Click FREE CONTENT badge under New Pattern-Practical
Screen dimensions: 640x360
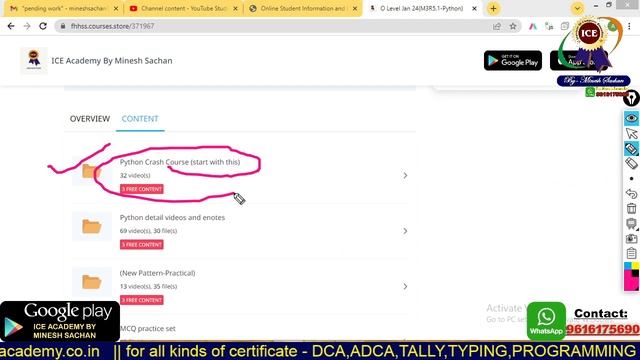142,300
